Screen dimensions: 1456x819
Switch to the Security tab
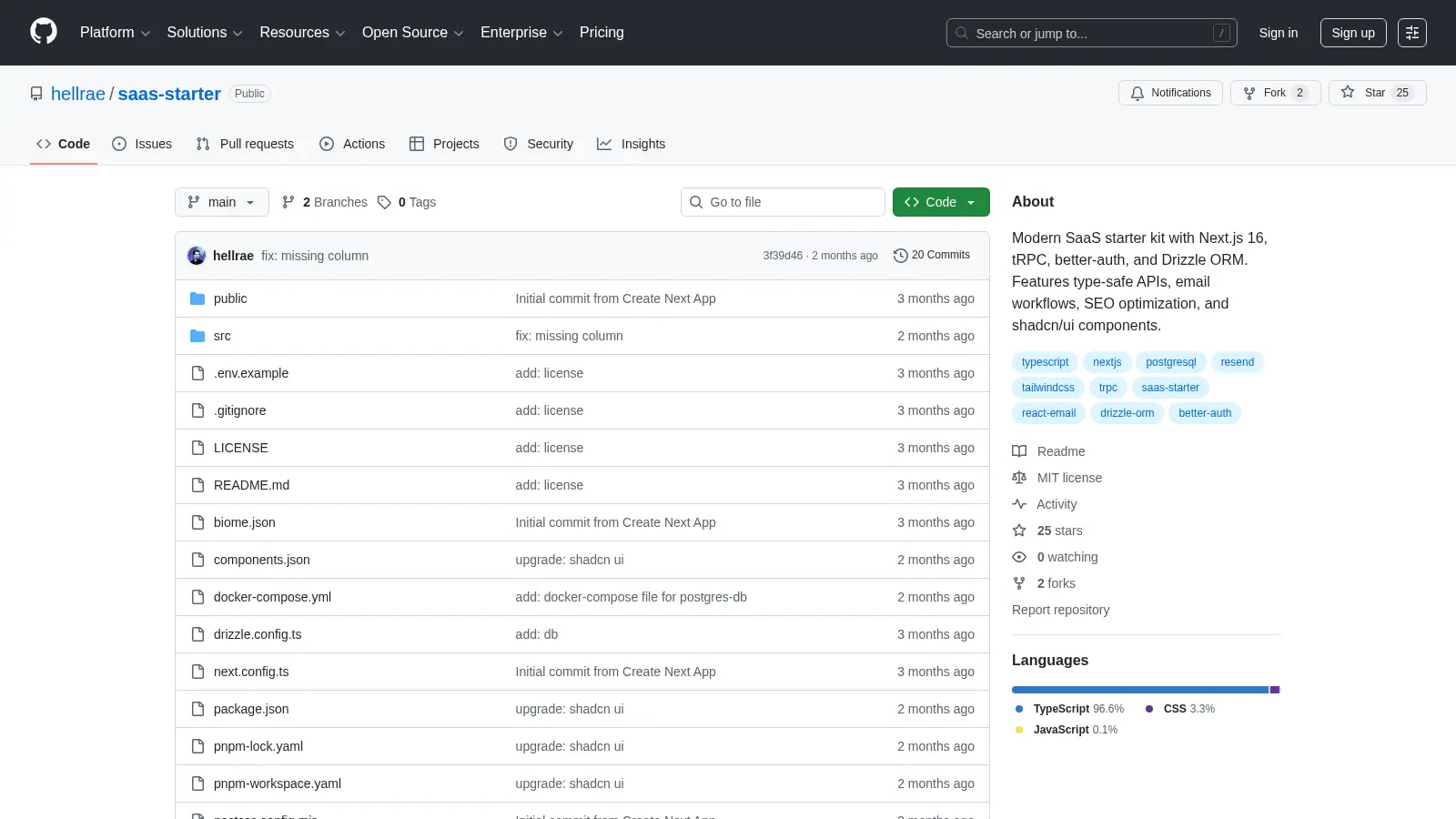point(539,144)
